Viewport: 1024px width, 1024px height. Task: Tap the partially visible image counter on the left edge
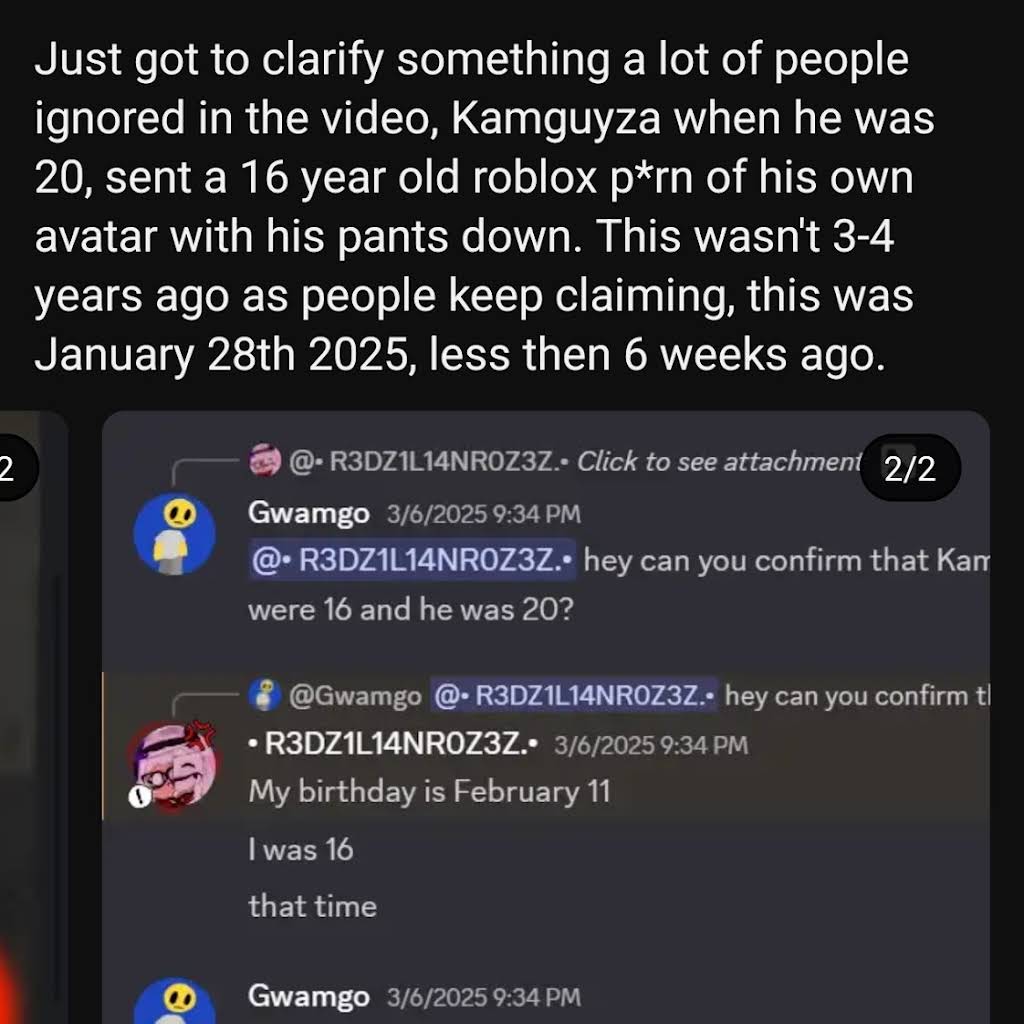click(x=12, y=468)
